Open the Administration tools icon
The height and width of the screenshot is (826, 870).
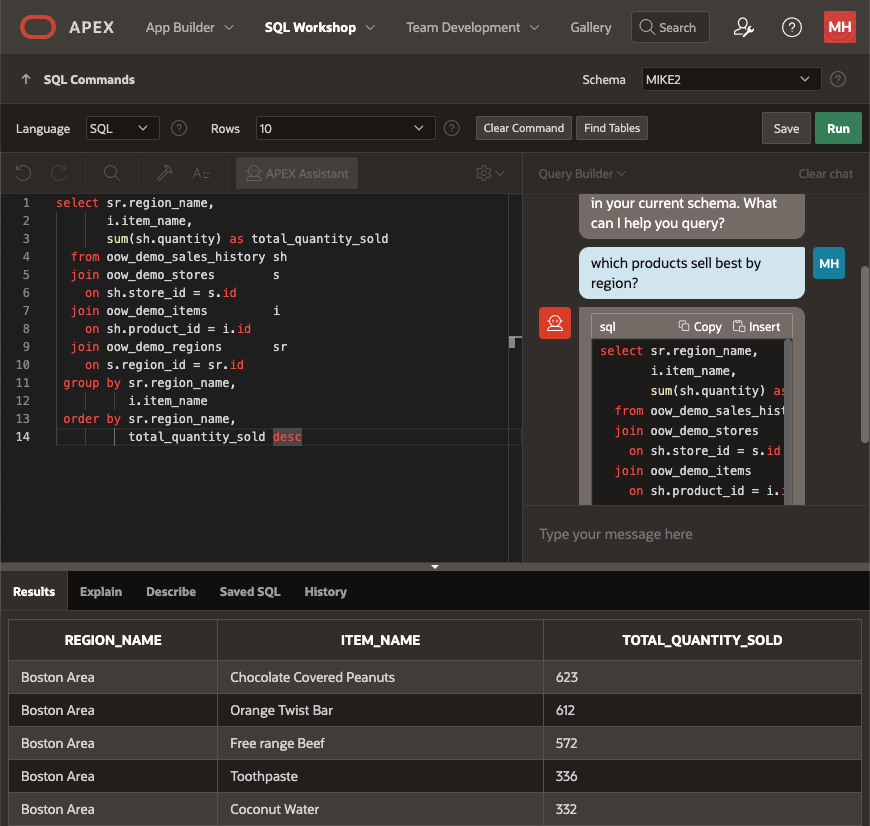[743, 27]
